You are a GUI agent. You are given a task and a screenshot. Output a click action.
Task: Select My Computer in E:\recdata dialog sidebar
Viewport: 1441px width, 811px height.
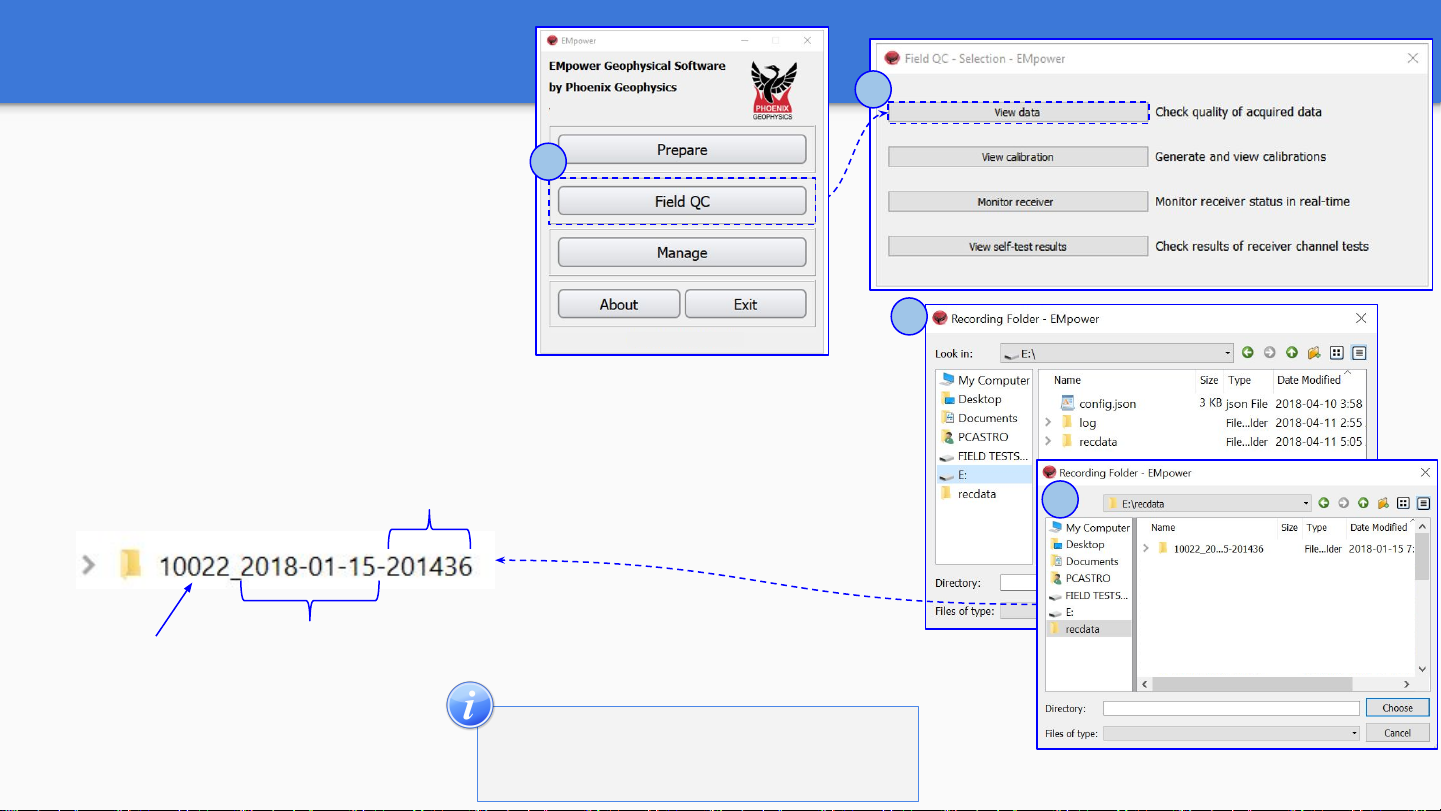[x=1089, y=528]
